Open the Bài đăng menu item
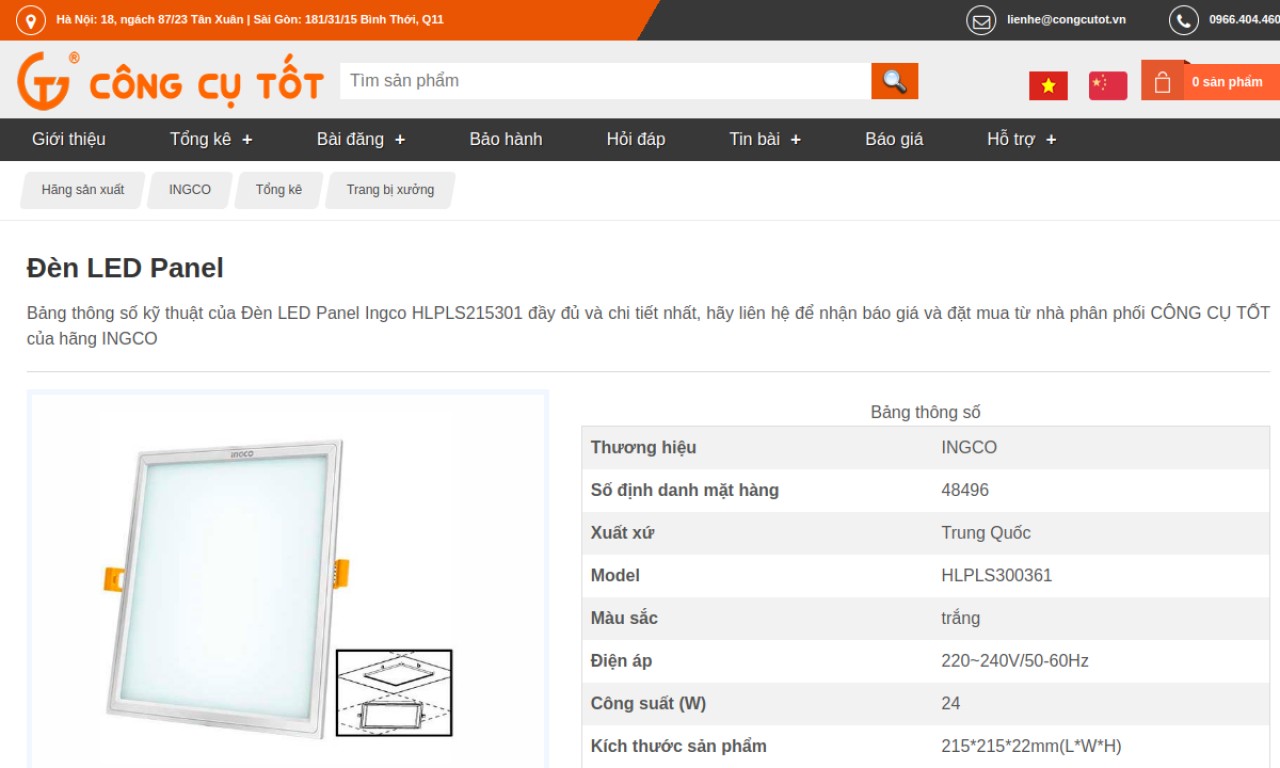 tap(350, 139)
